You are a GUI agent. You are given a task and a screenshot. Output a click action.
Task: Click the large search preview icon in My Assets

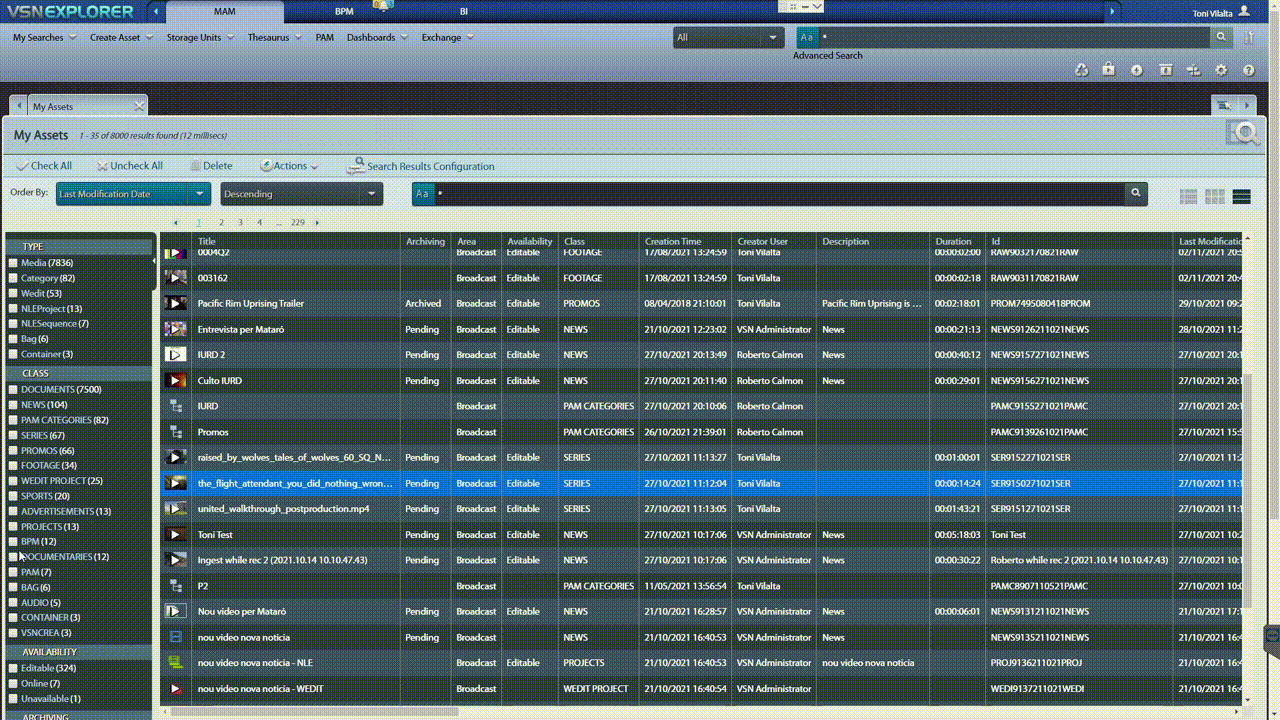(x=1243, y=134)
